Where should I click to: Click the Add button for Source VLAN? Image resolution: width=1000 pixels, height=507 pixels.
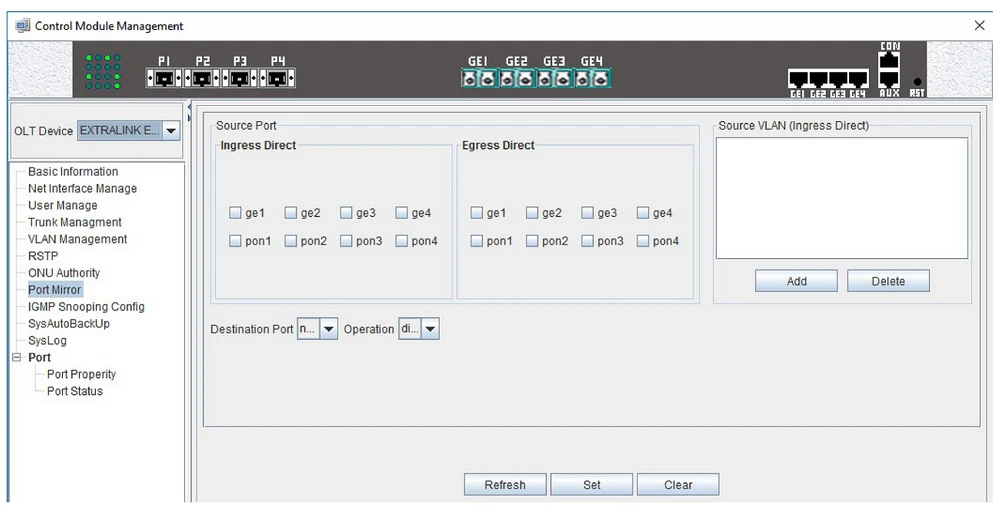796,281
